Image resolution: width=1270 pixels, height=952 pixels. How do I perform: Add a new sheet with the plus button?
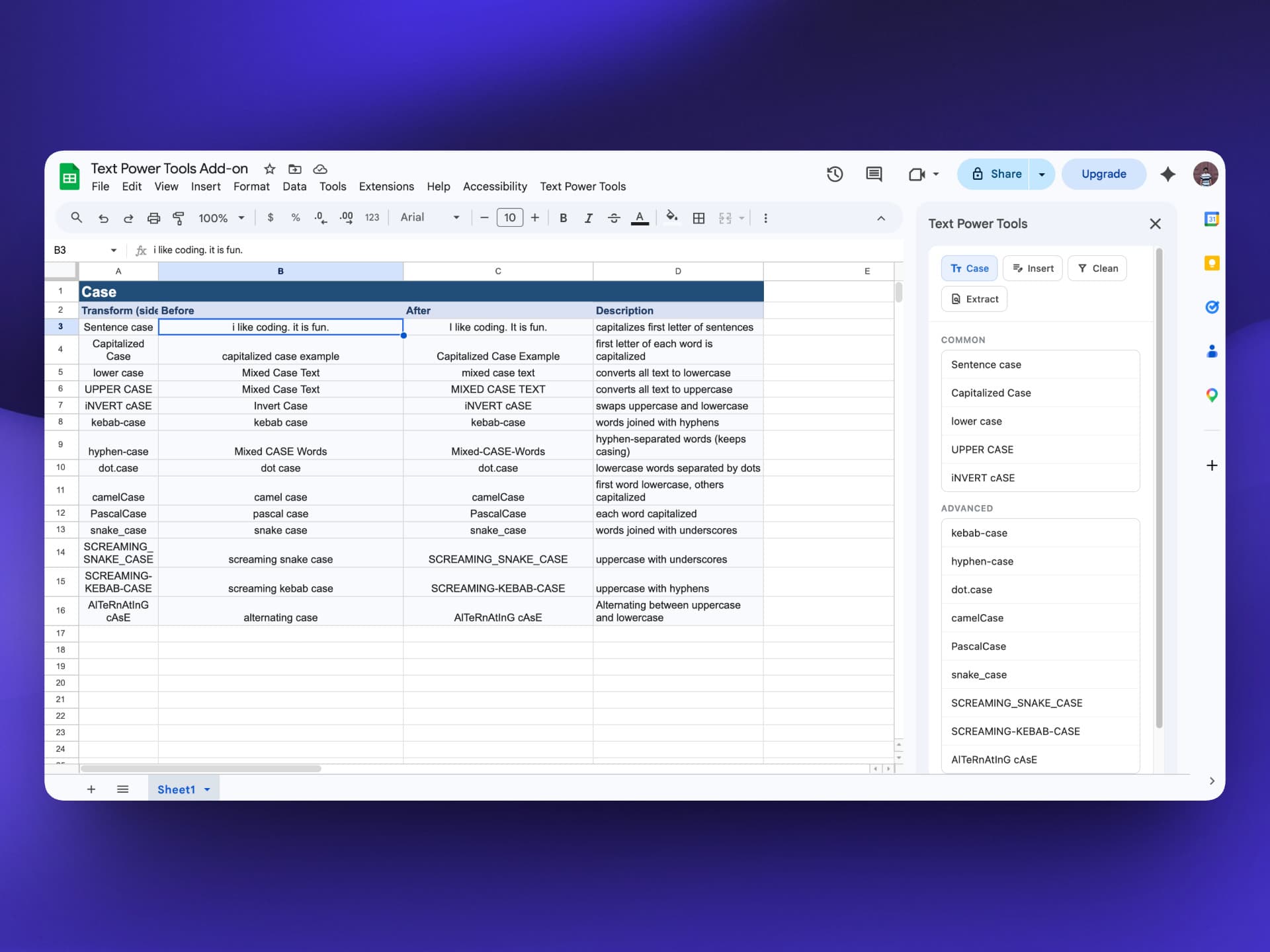pos(91,789)
